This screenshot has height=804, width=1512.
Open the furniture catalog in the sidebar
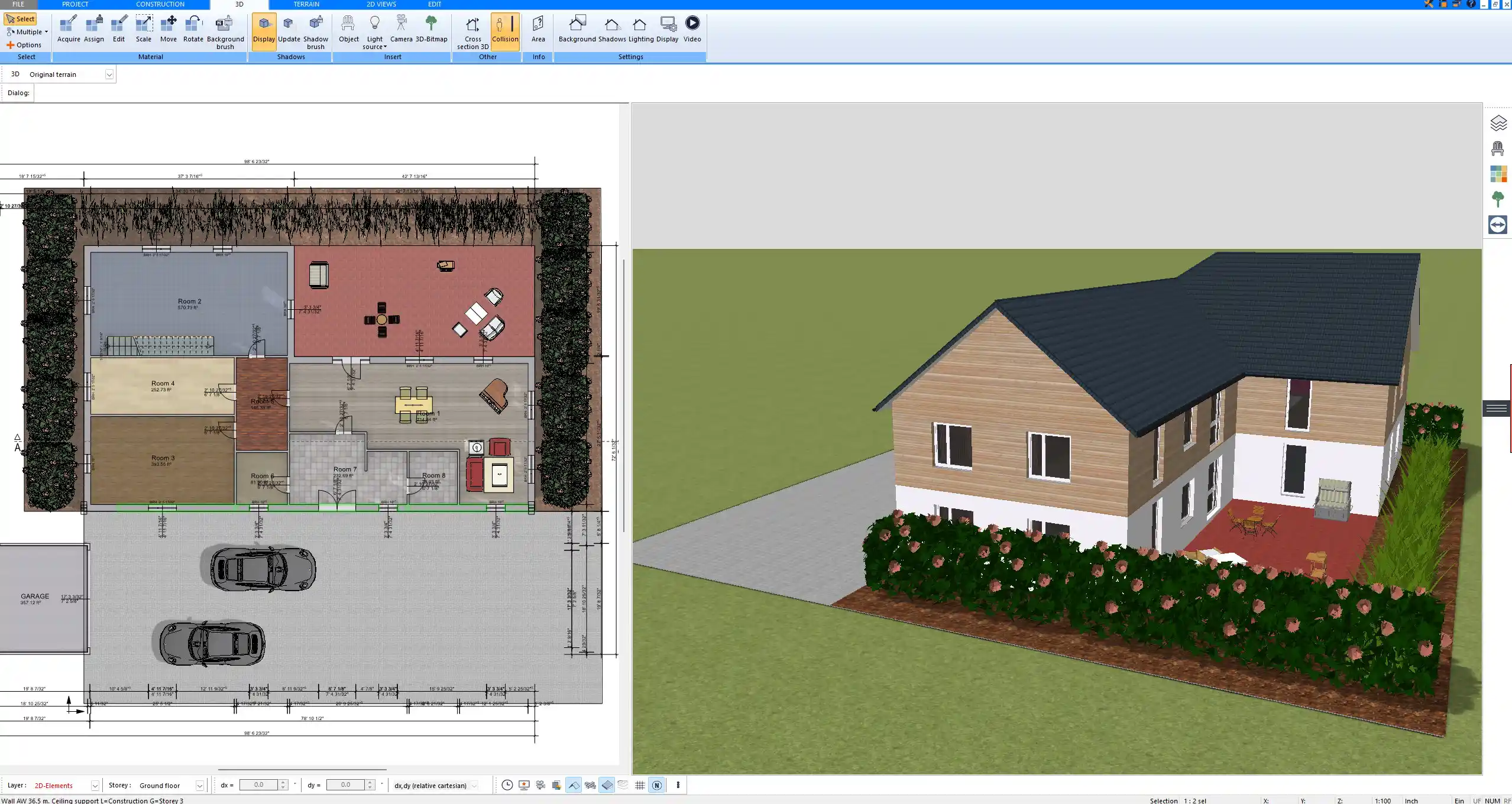pos(1498,147)
